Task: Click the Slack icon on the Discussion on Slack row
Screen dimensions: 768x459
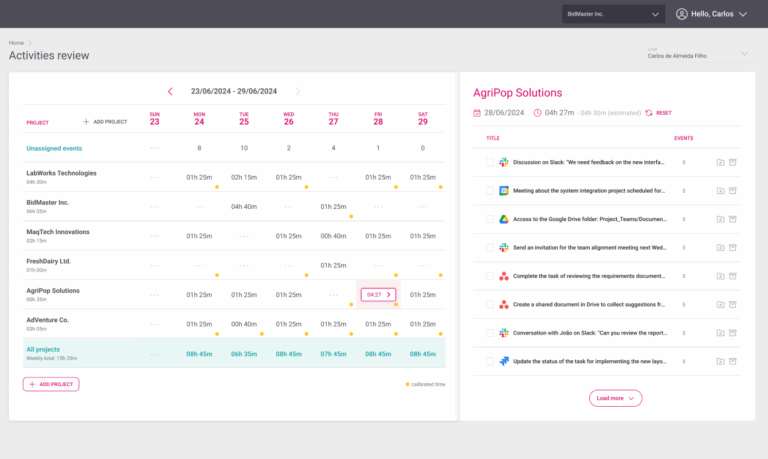Action: (504, 162)
